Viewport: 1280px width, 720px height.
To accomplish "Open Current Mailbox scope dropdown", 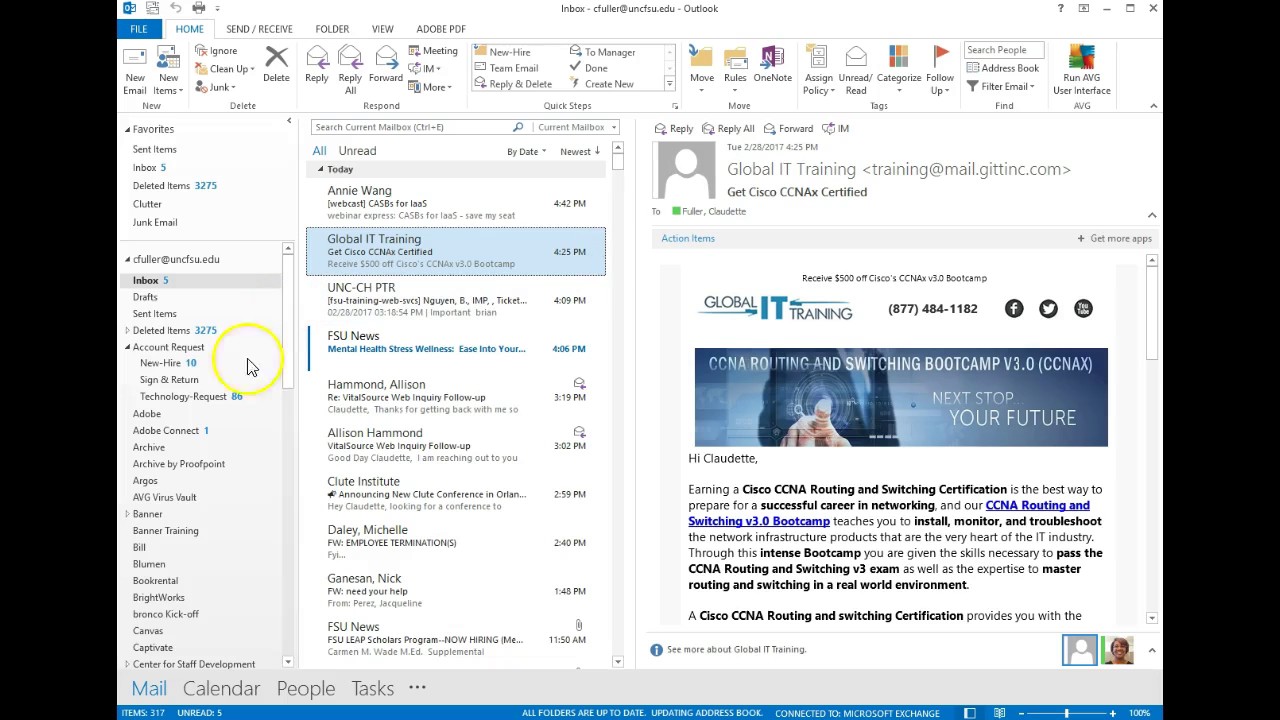I will click(x=576, y=127).
